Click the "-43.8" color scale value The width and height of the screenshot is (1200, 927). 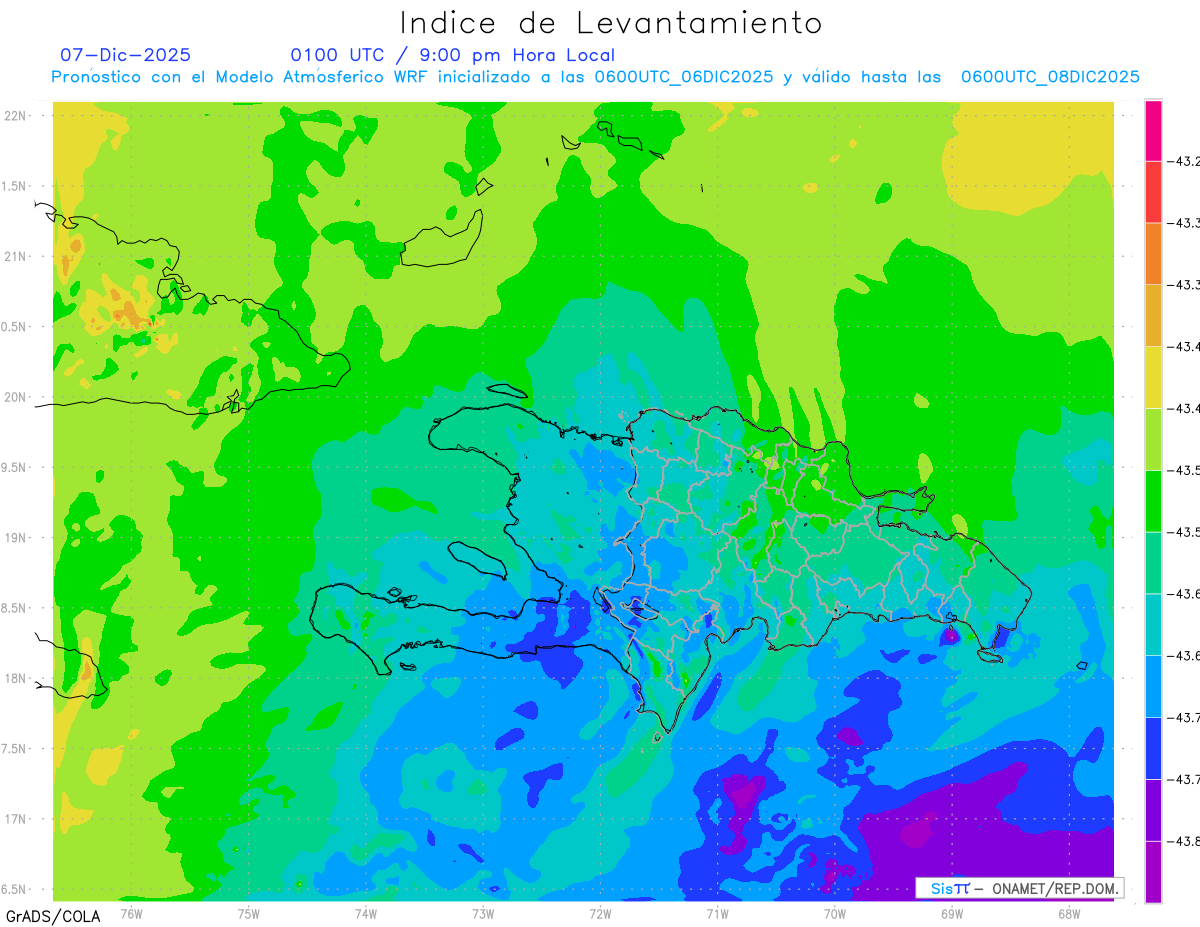point(1184,841)
